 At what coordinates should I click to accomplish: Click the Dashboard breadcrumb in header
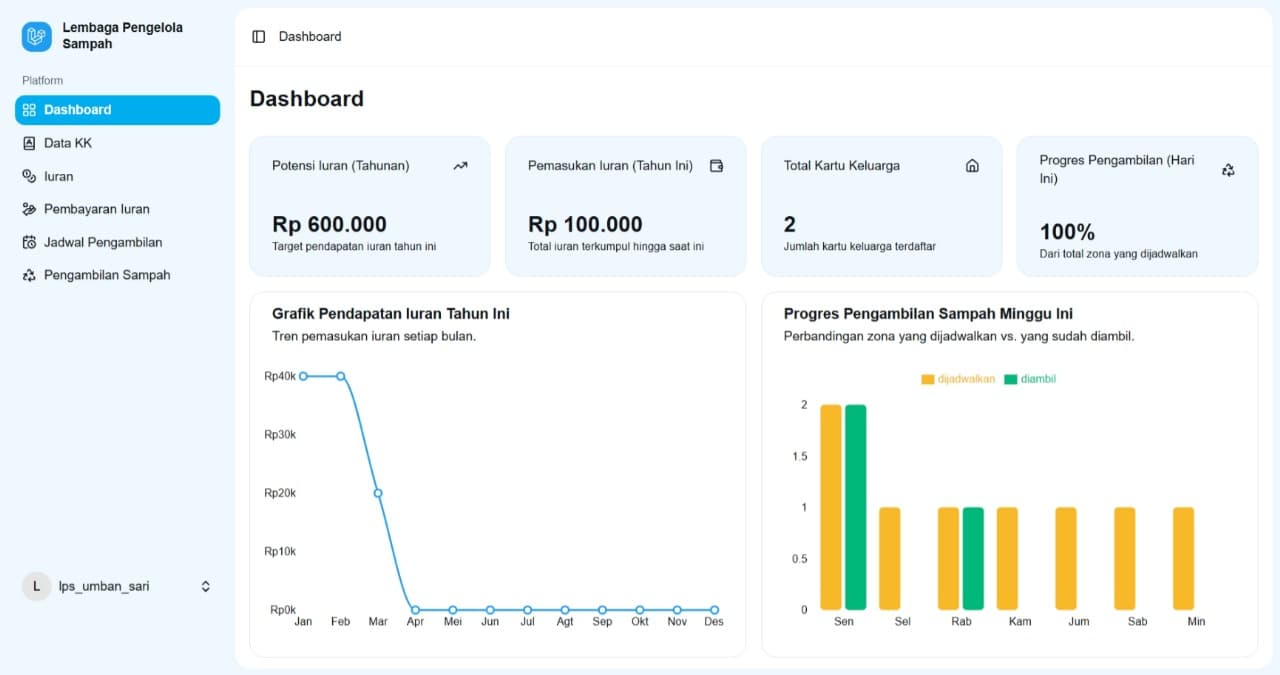tap(310, 36)
